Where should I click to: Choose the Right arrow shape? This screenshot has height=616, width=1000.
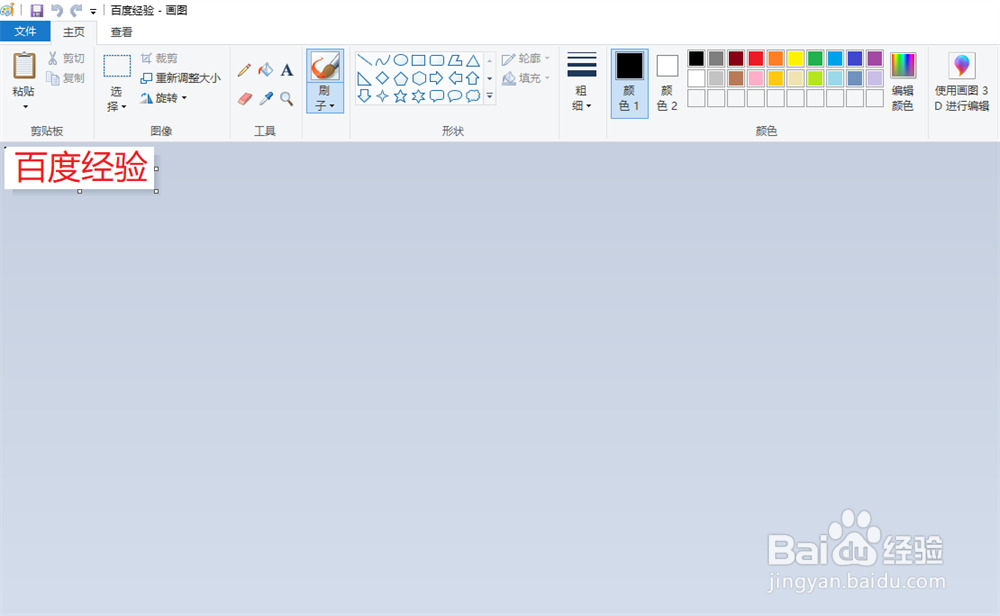click(437, 78)
